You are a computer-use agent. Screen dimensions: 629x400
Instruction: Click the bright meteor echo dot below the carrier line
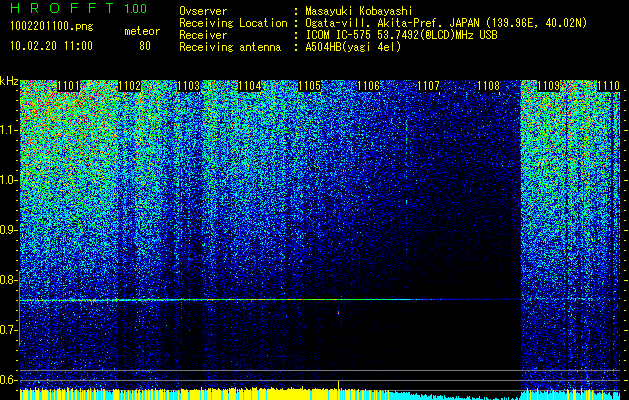(338, 312)
